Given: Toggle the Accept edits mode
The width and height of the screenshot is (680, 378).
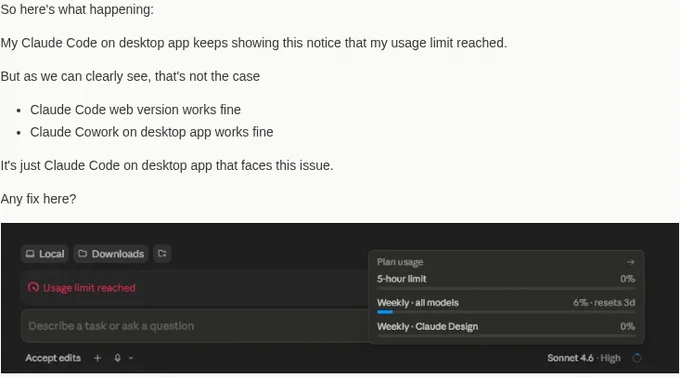Looking at the screenshot, I should pyautogui.click(x=53, y=358).
